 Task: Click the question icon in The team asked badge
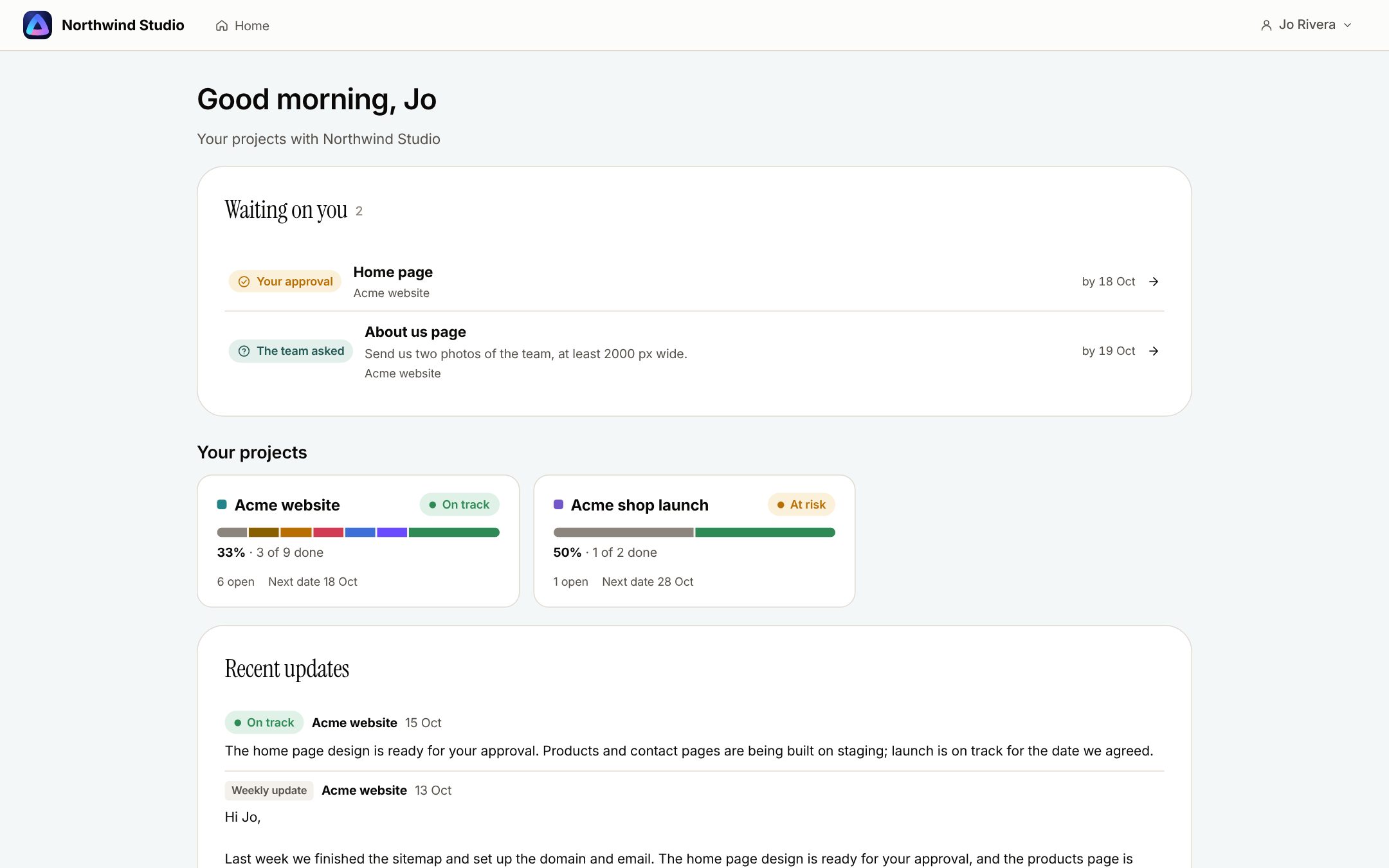244,351
